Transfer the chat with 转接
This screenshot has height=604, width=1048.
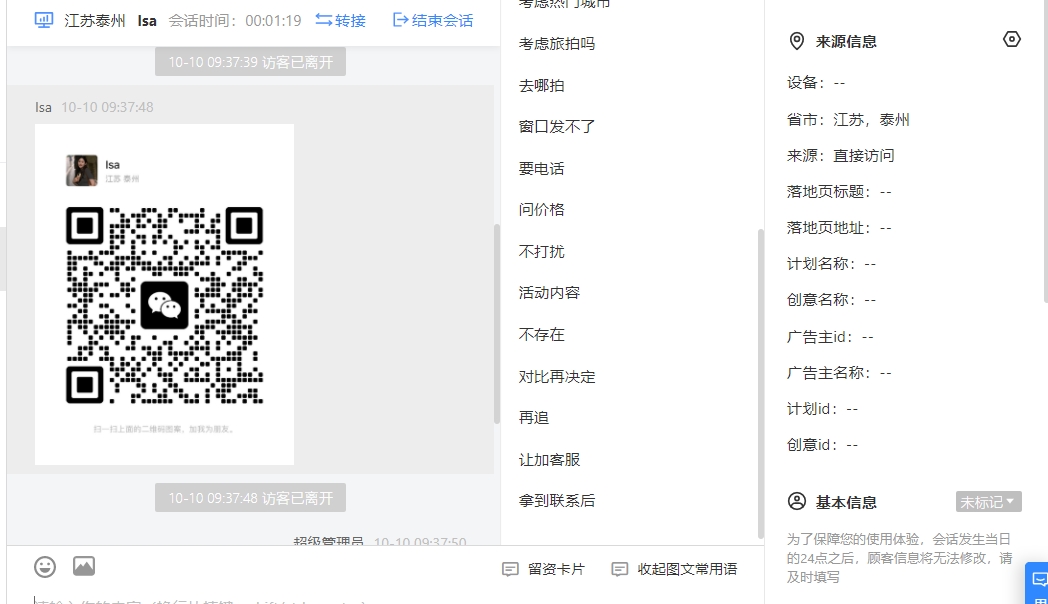[x=341, y=21]
